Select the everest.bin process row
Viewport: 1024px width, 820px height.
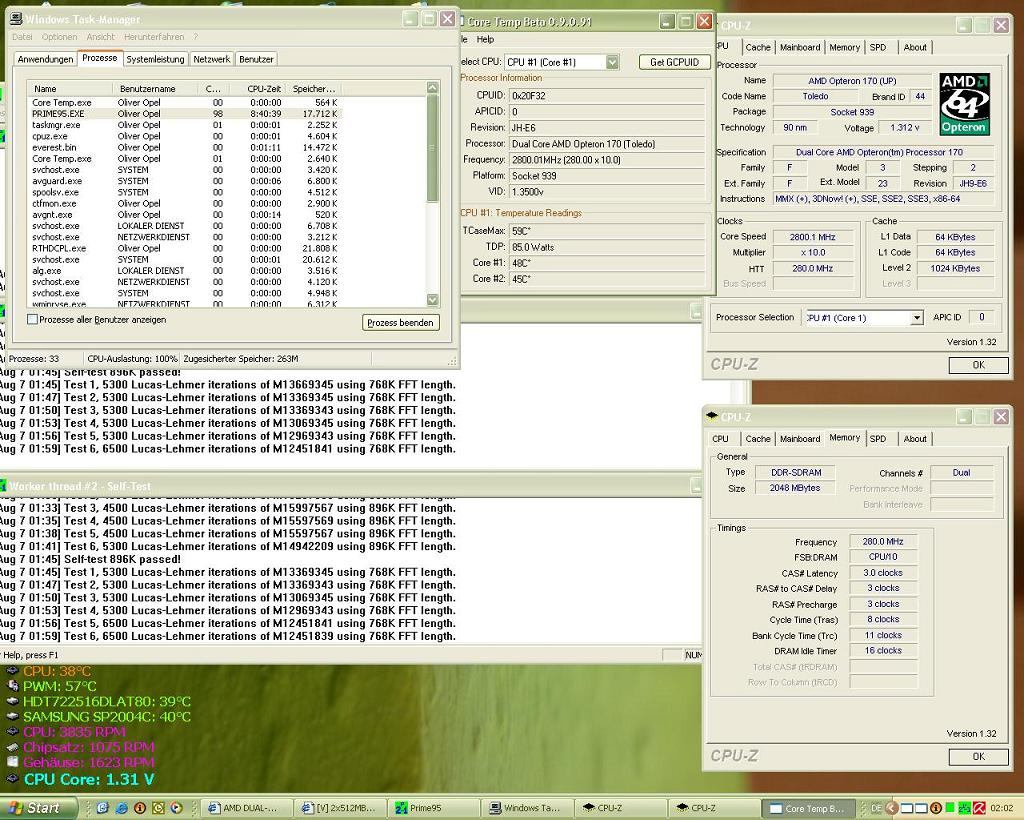point(185,148)
